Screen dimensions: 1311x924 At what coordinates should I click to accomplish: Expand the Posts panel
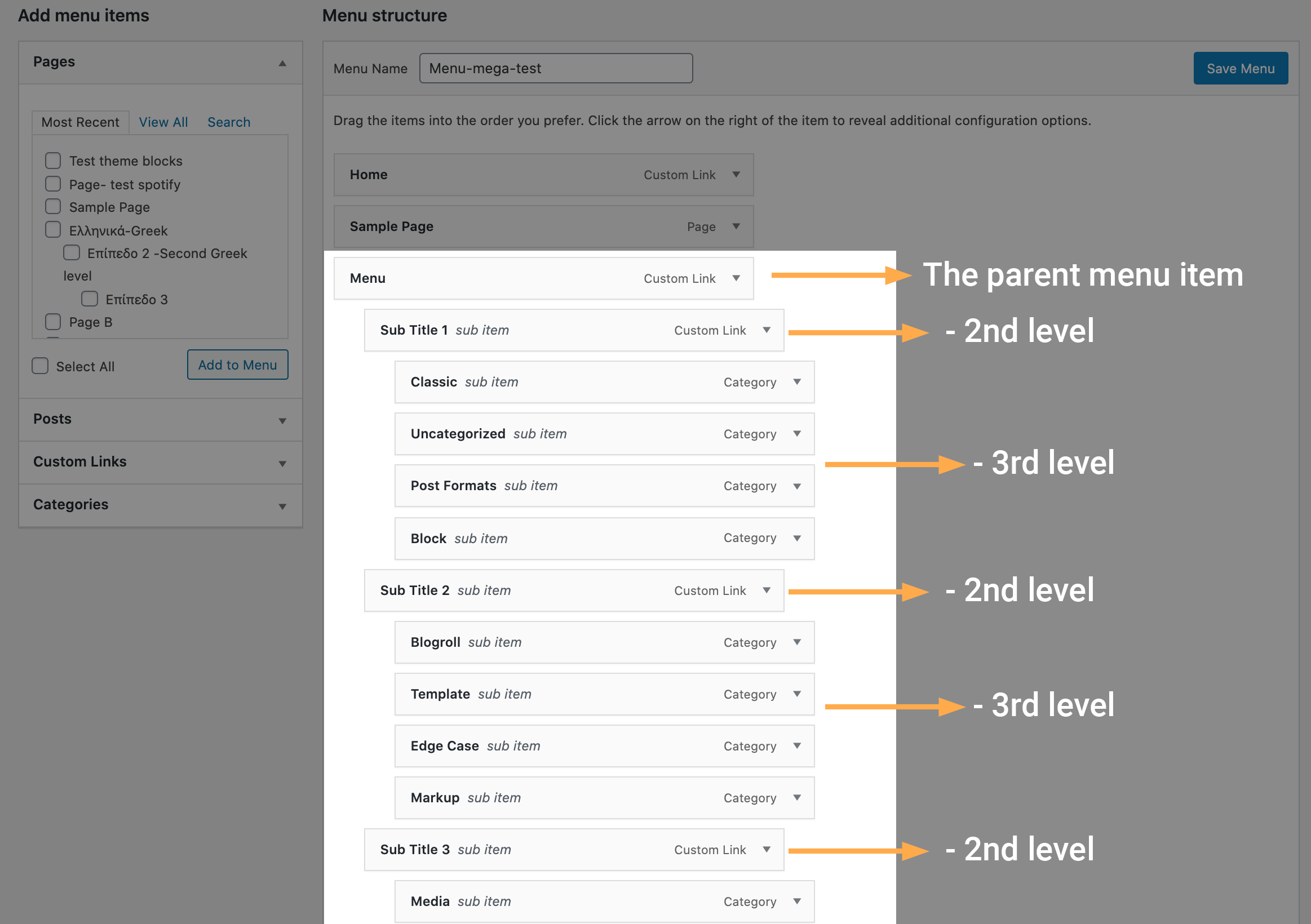(282, 420)
